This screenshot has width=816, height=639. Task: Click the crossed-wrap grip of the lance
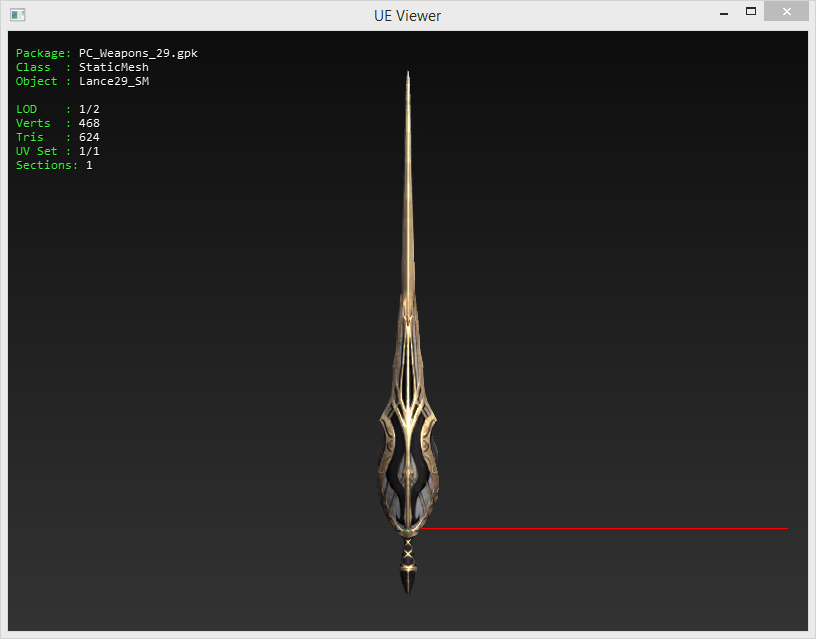click(x=407, y=548)
